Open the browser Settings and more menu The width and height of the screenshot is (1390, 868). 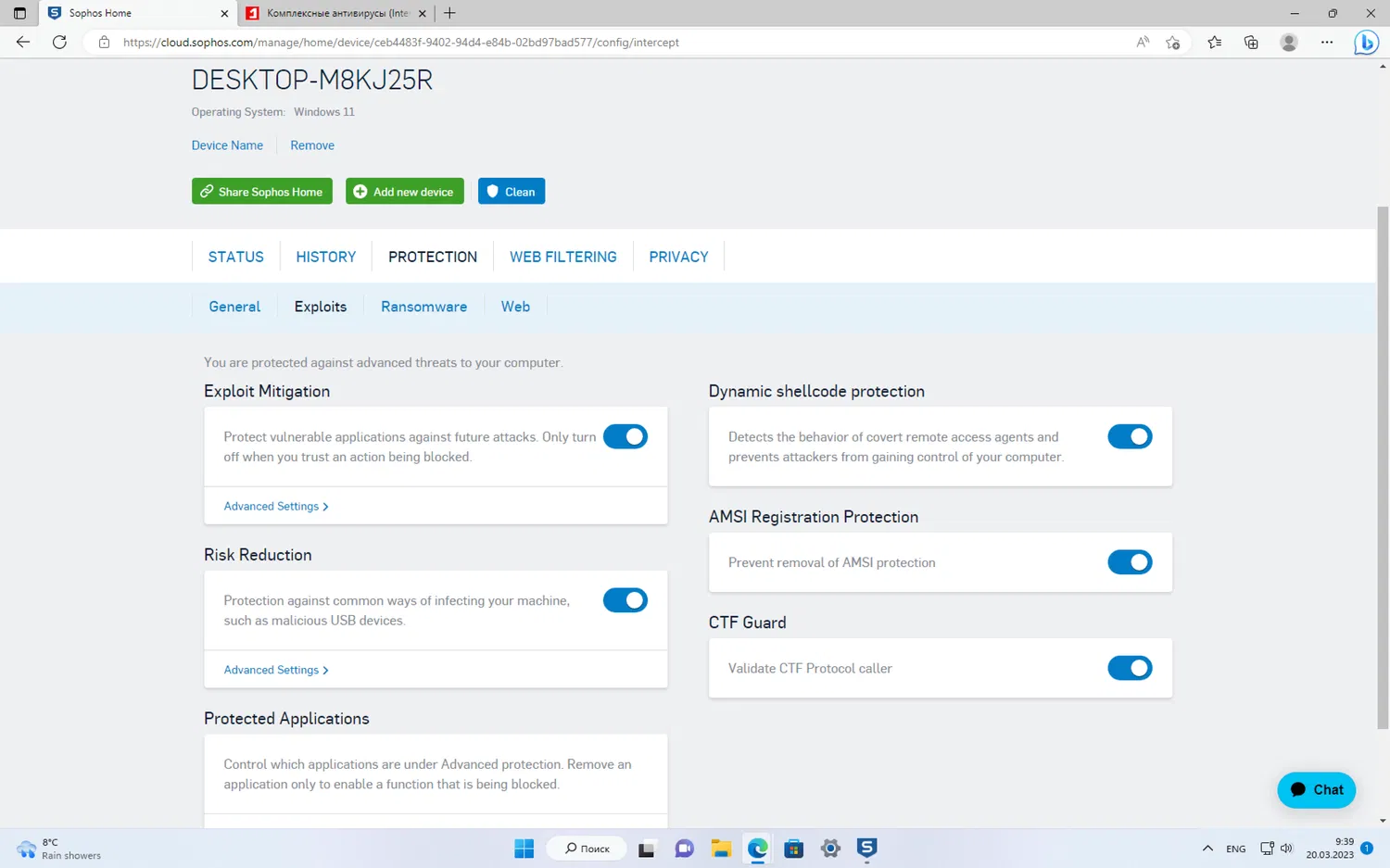1327,42
